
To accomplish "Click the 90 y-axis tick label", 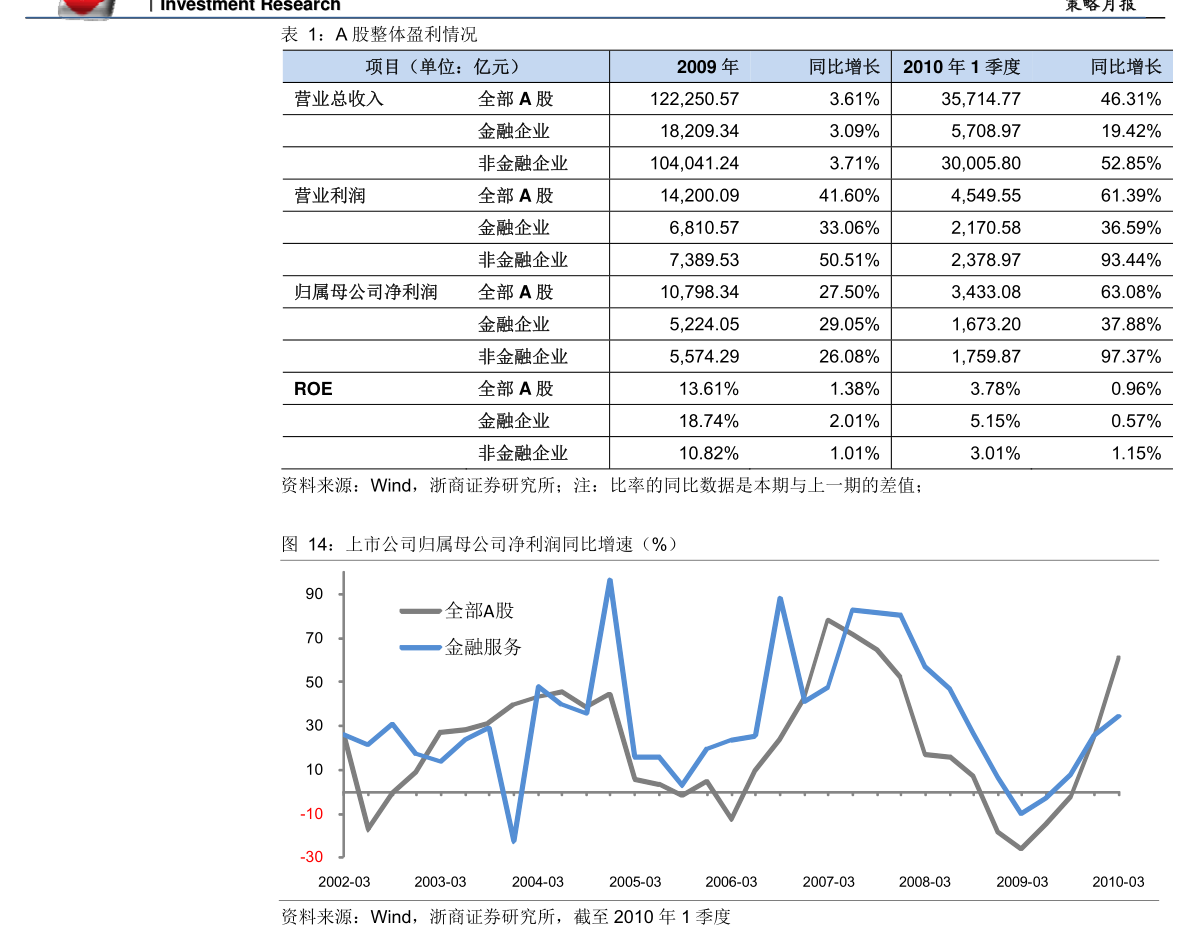I will point(314,594).
